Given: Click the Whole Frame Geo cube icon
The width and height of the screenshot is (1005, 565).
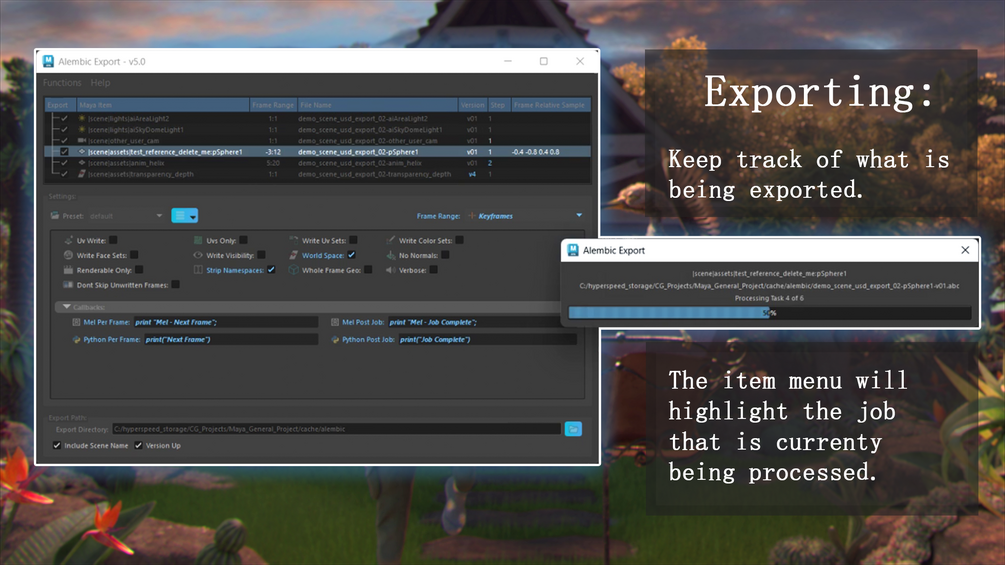Looking at the screenshot, I should 294,270.
